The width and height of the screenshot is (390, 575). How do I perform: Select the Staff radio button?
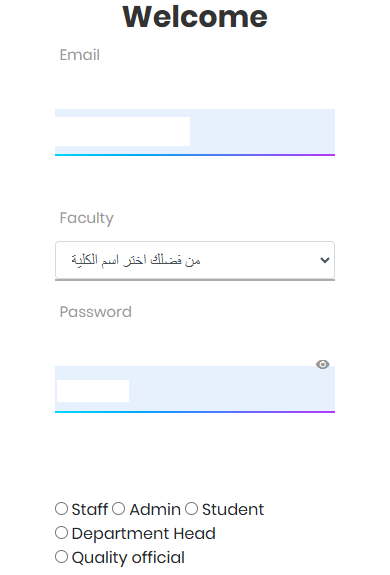click(x=62, y=509)
